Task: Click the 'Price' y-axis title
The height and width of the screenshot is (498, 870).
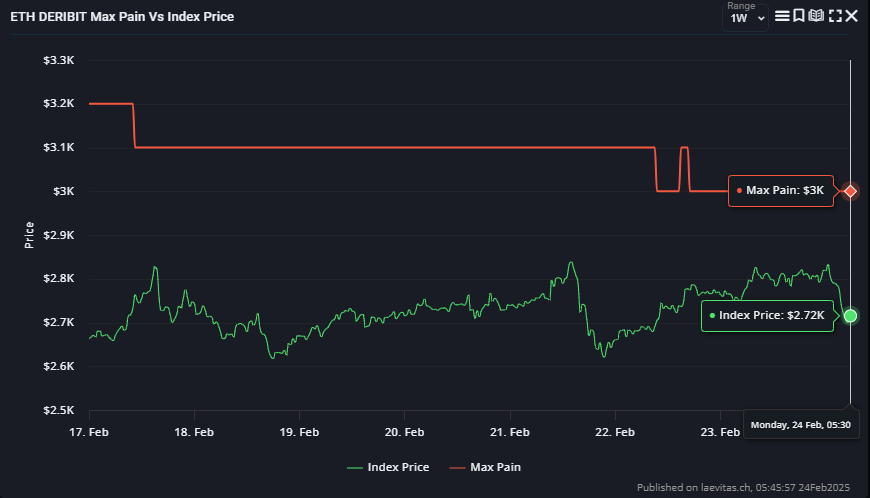Action: pyautogui.click(x=29, y=235)
